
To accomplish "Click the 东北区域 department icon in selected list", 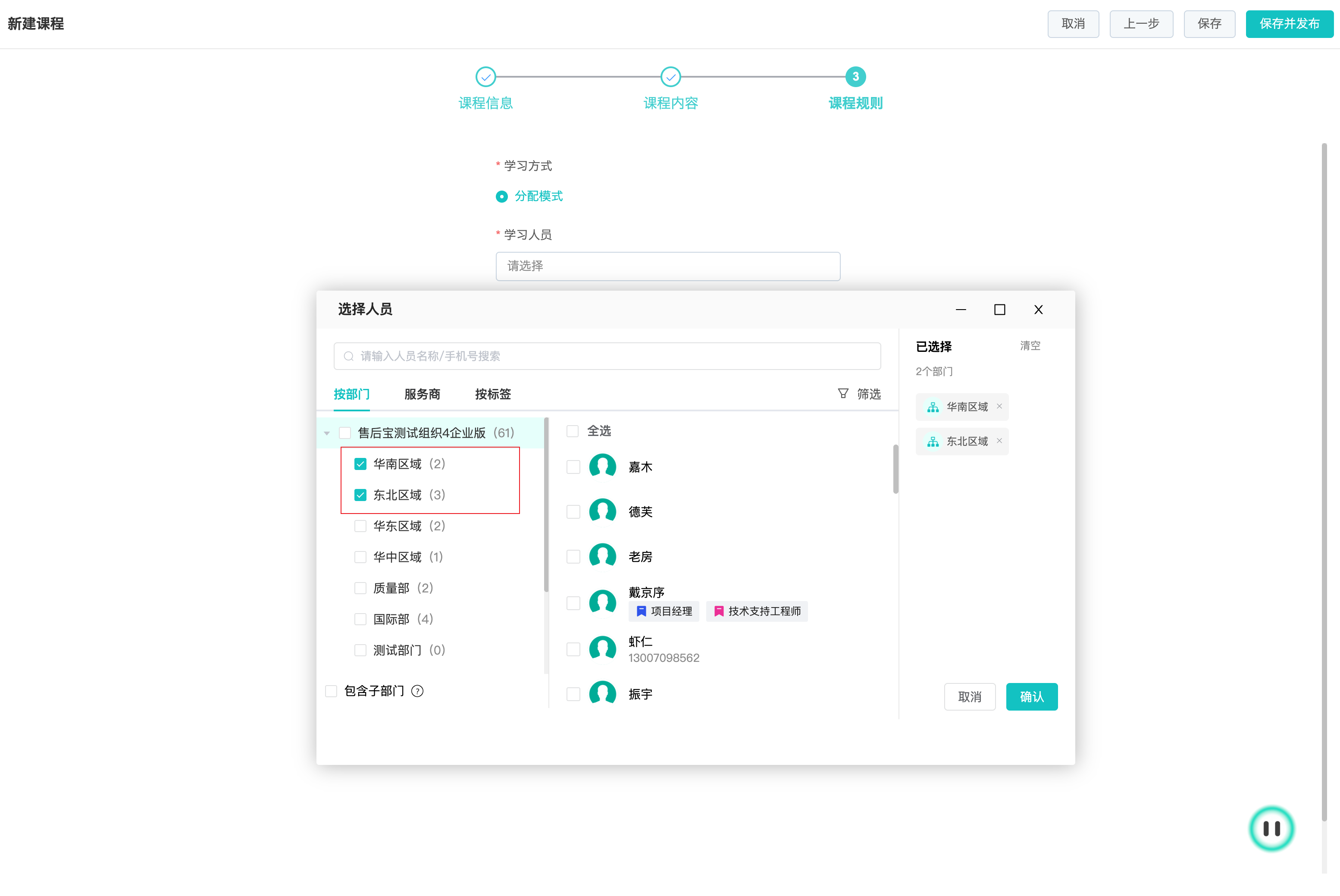I will [933, 441].
